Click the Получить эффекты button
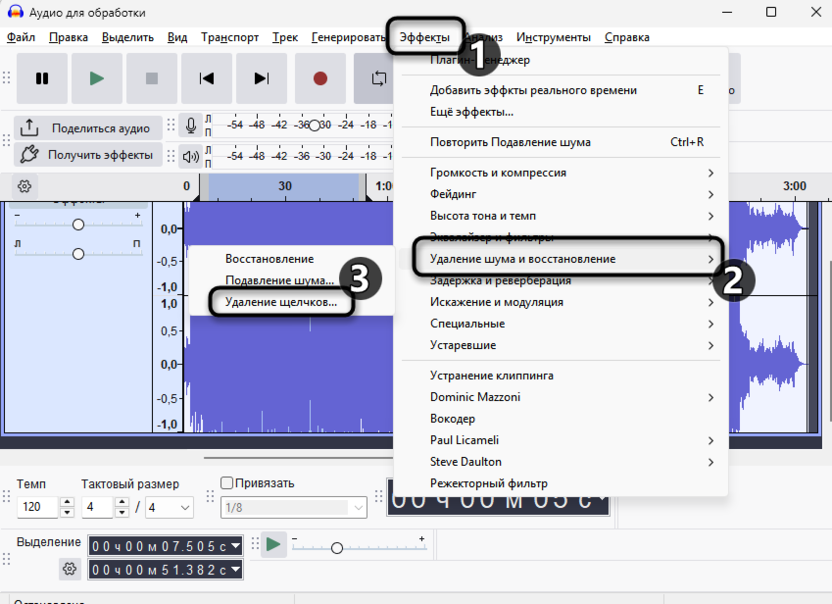 click(x=87, y=155)
